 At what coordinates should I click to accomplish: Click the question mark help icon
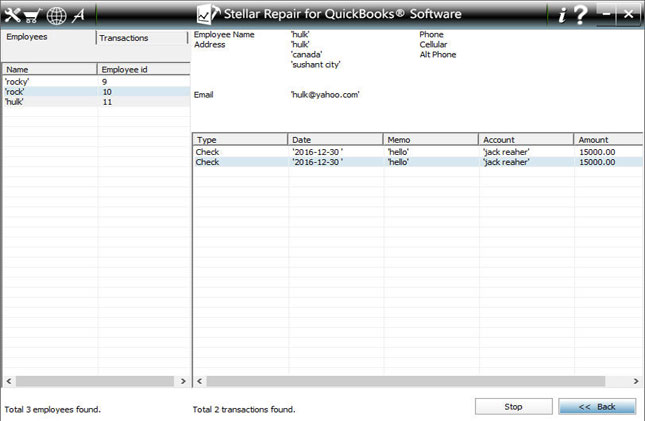(580, 15)
